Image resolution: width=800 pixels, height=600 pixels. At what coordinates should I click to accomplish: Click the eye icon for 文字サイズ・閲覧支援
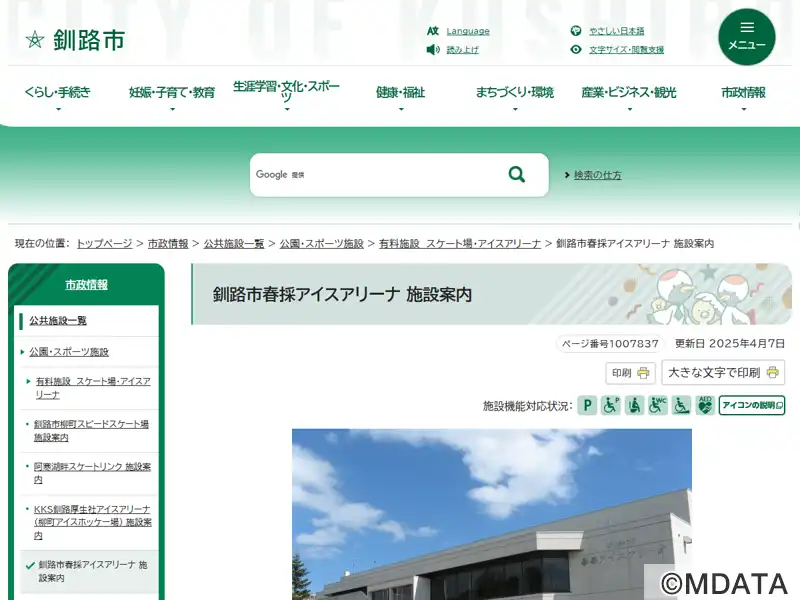coord(576,49)
